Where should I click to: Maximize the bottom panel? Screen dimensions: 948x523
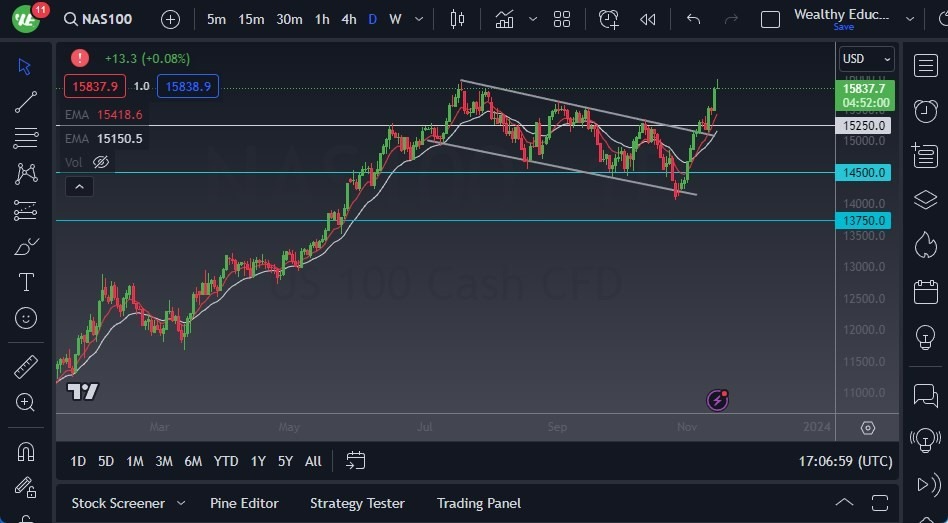tap(880, 502)
